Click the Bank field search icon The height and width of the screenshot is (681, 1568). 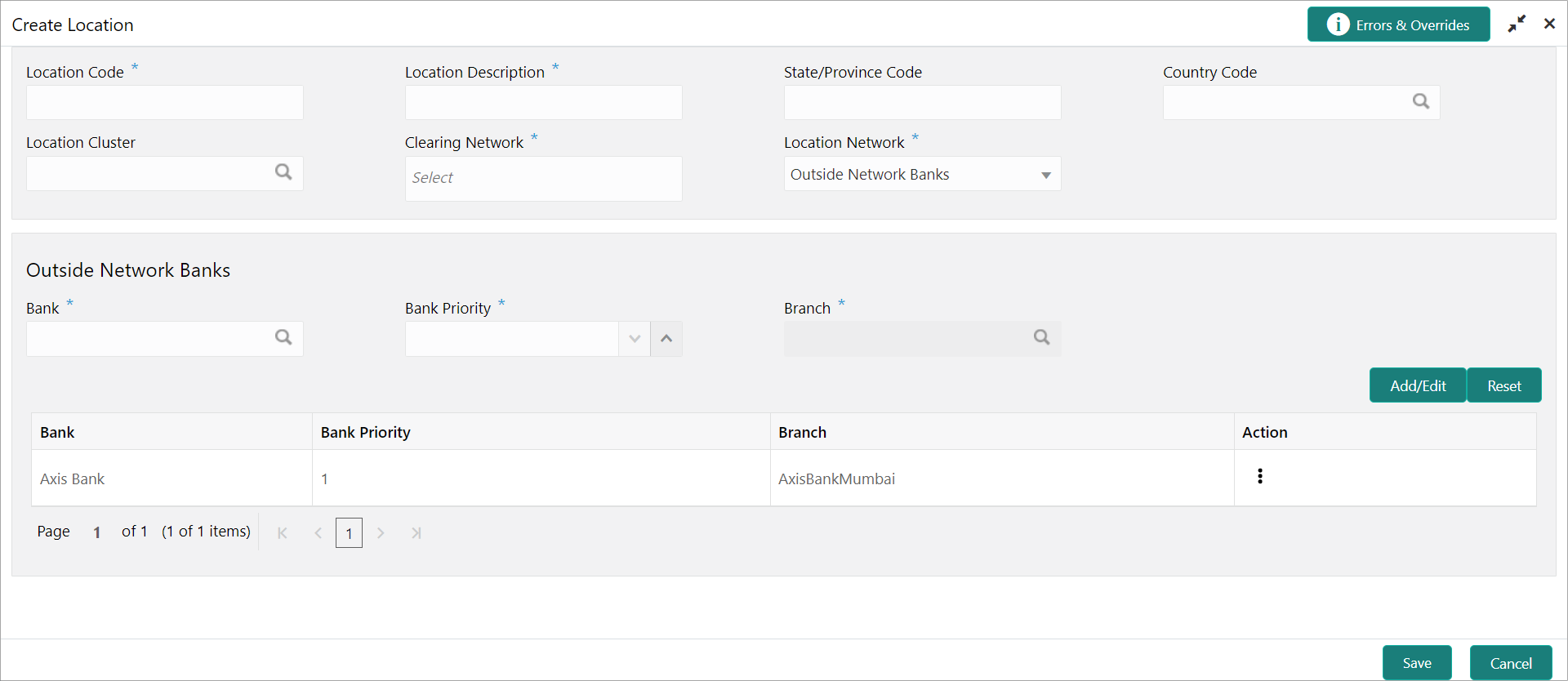pos(283,337)
